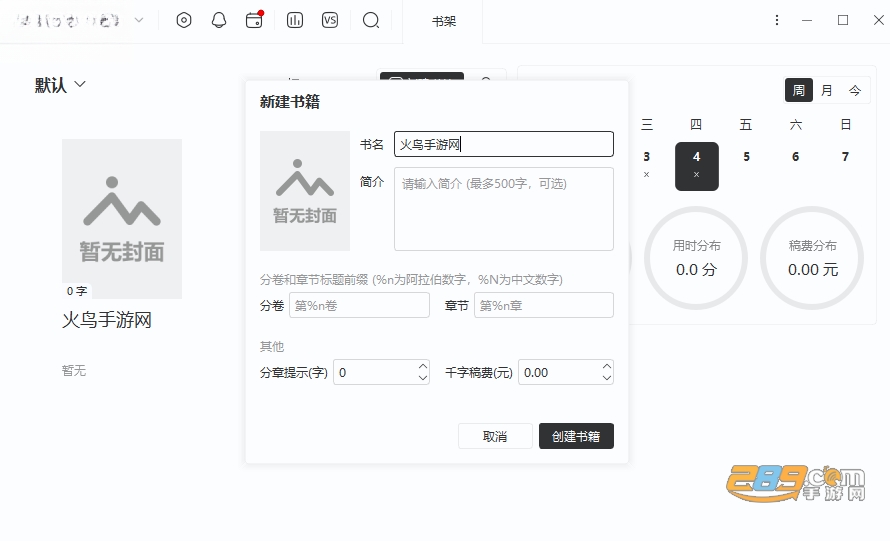Decrease the 千字稿费 value with down arrow
Viewport: 890px width, 541px height.
pyautogui.click(x=607, y=378)
